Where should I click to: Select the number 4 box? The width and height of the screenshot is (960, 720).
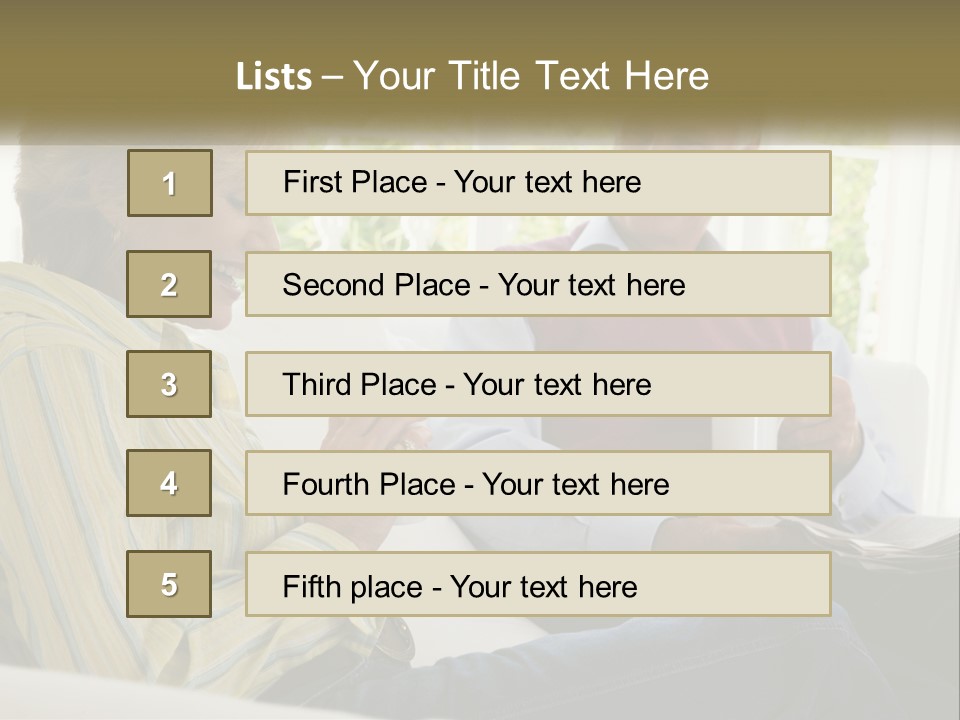coord(169,484)
